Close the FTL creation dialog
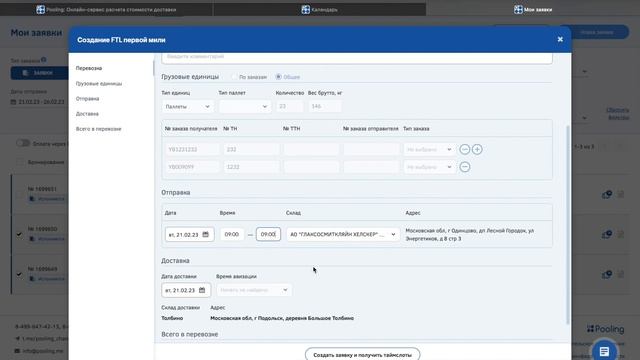The height and width of the screenshot is (360, 640). tap(560, 39)
